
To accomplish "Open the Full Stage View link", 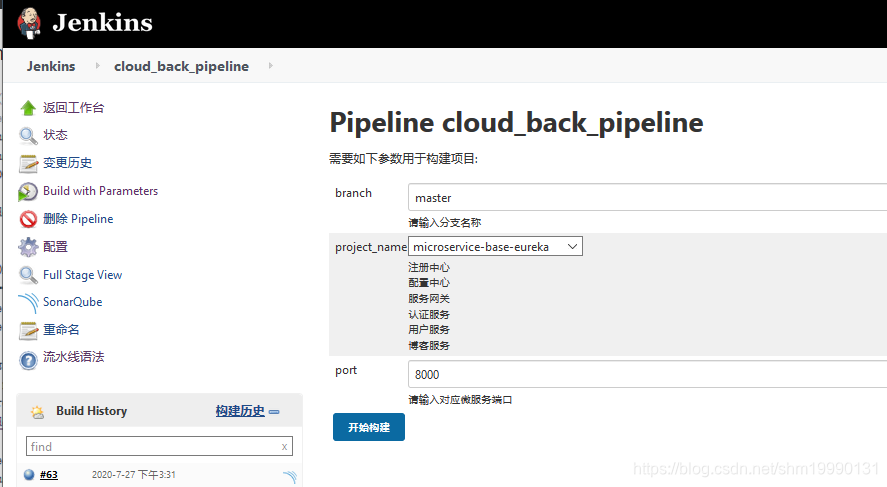I will pyautogui.click(x=83, y=275).
